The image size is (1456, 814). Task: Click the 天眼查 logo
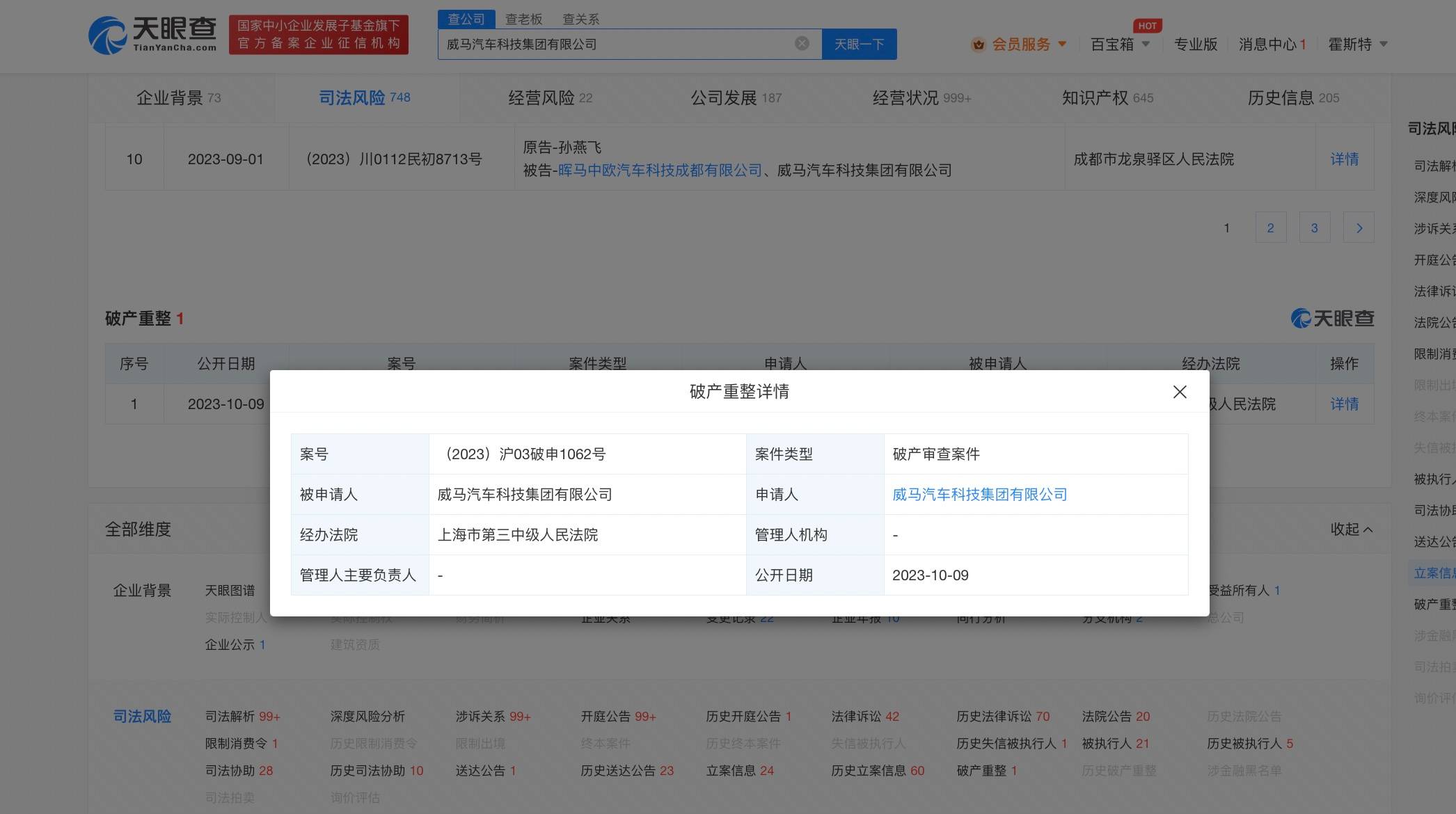152,35
